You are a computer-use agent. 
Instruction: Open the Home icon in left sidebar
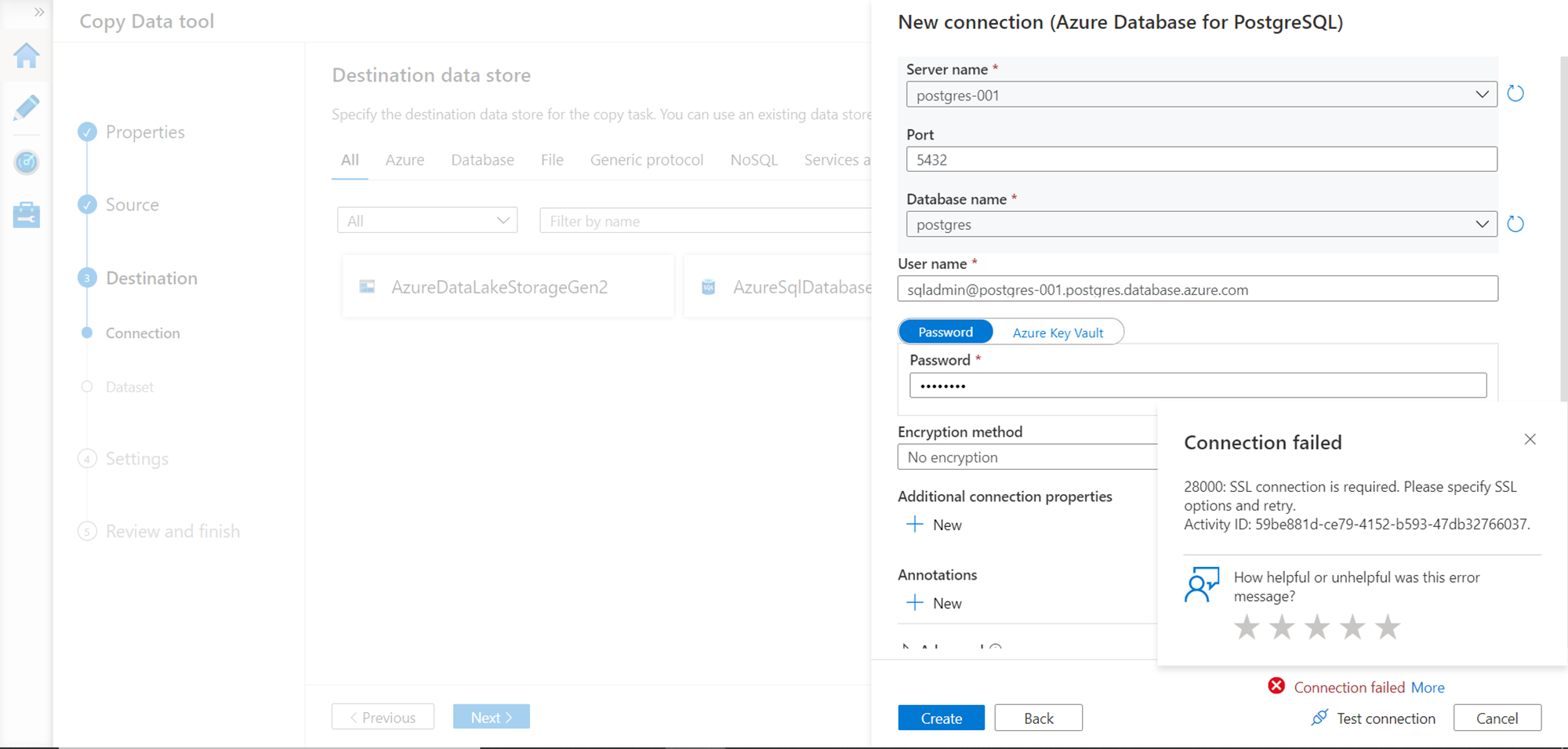pyautogui.click(x=26, y=56)
